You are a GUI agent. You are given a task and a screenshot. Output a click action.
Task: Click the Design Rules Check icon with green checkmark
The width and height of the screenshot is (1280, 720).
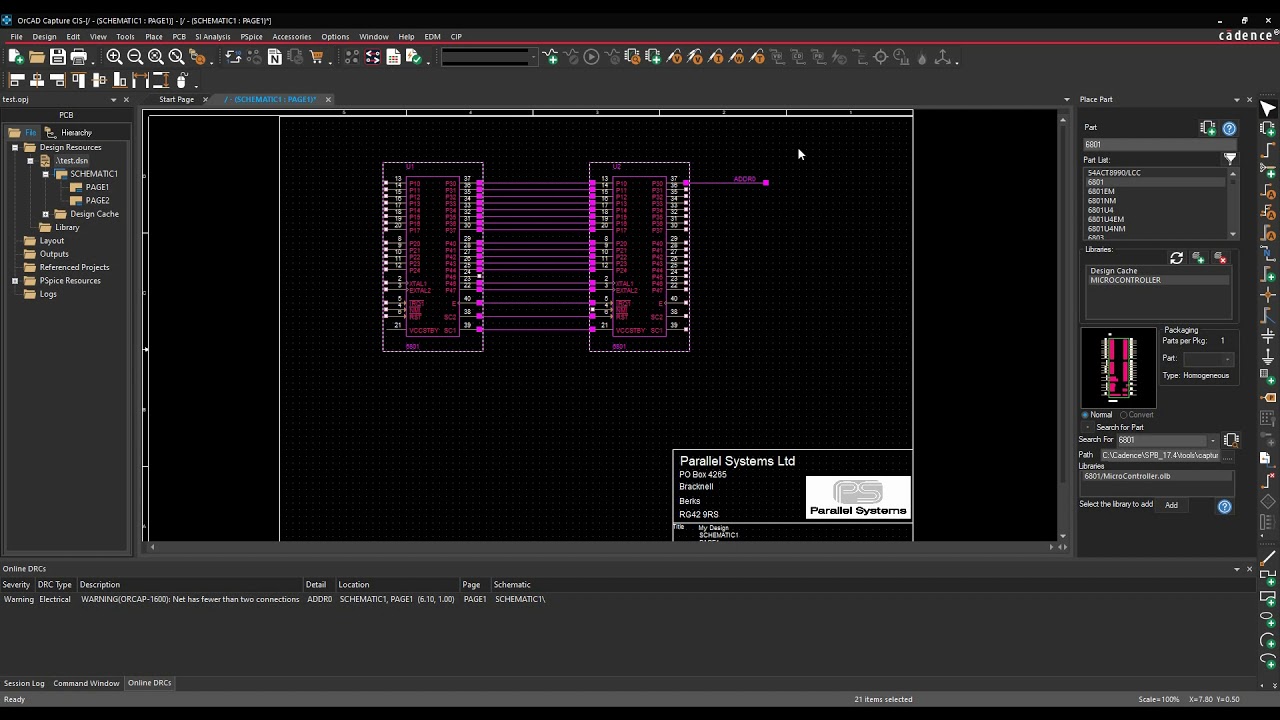[x=414, y=57]
